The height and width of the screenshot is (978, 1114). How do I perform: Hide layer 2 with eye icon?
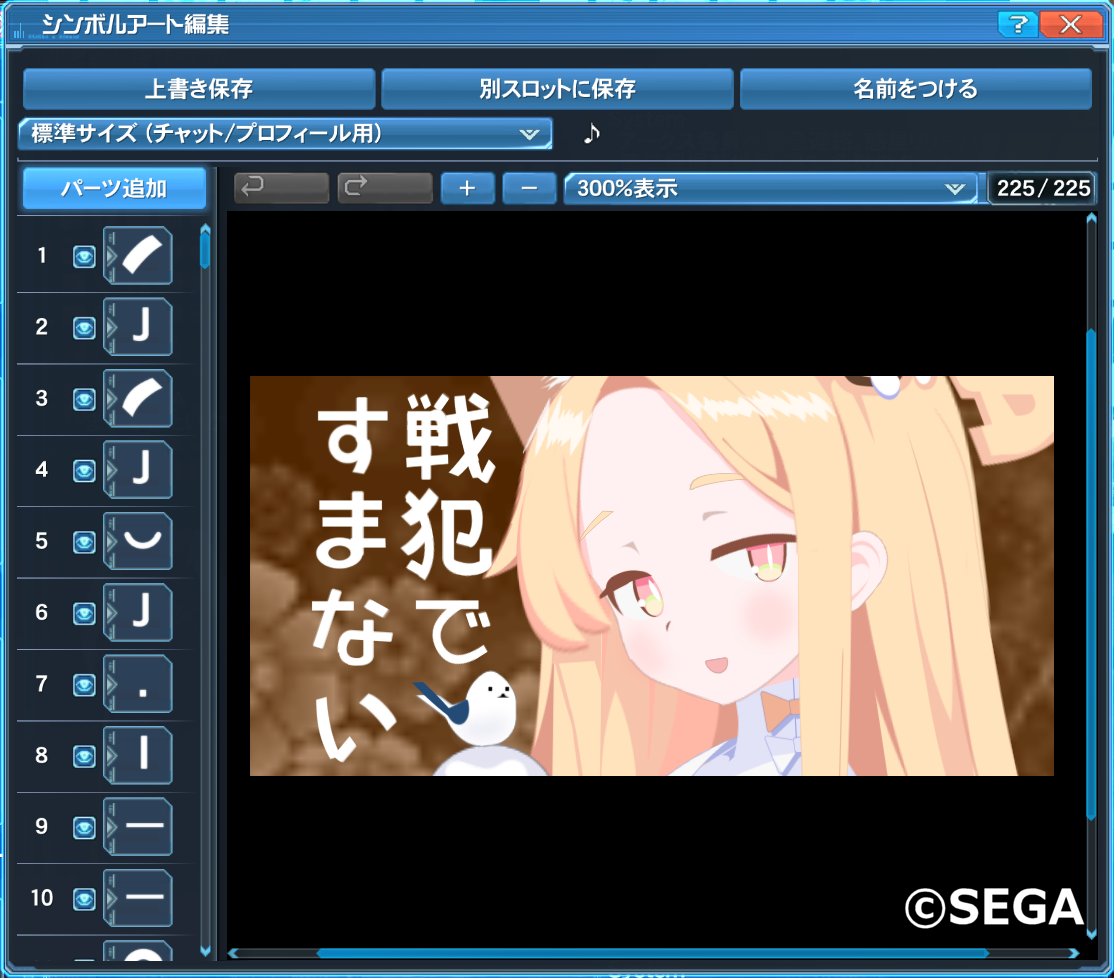pos(84,327)
